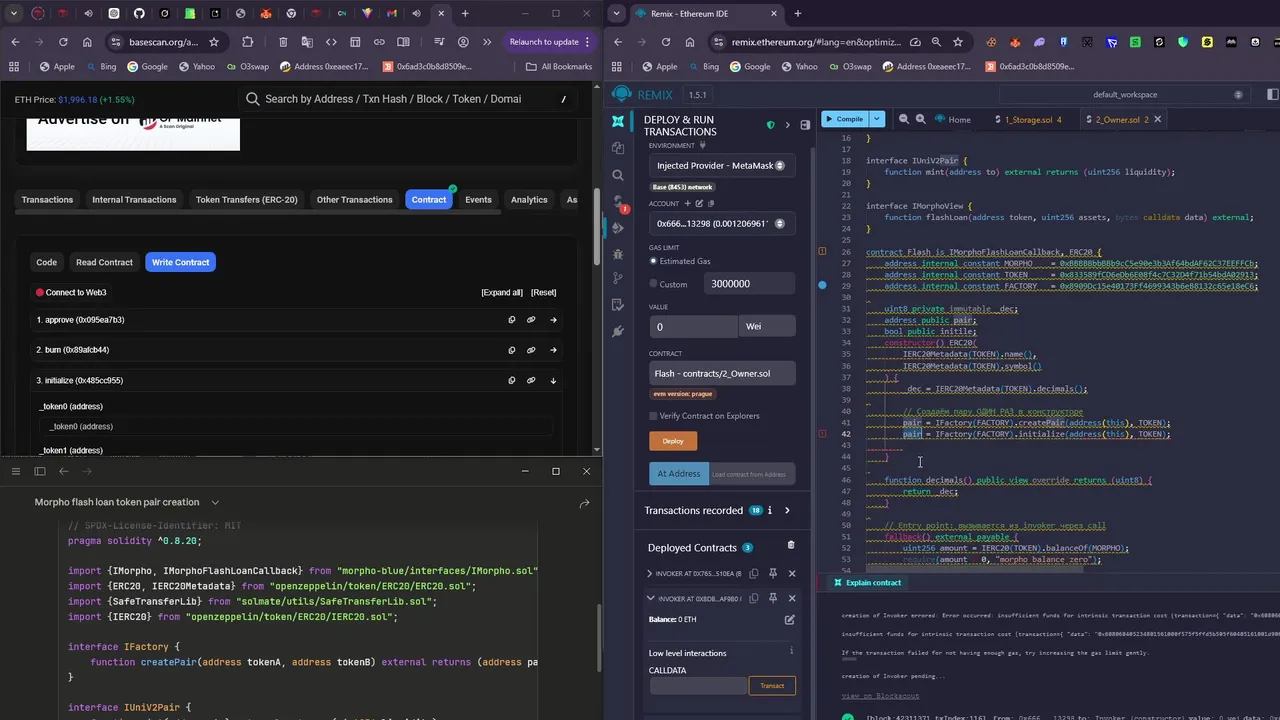Image resolution: width=1280 pixels, height=720 pixels.
Task: Copy initialize method icon on Basescan
Action: [512, 381]
